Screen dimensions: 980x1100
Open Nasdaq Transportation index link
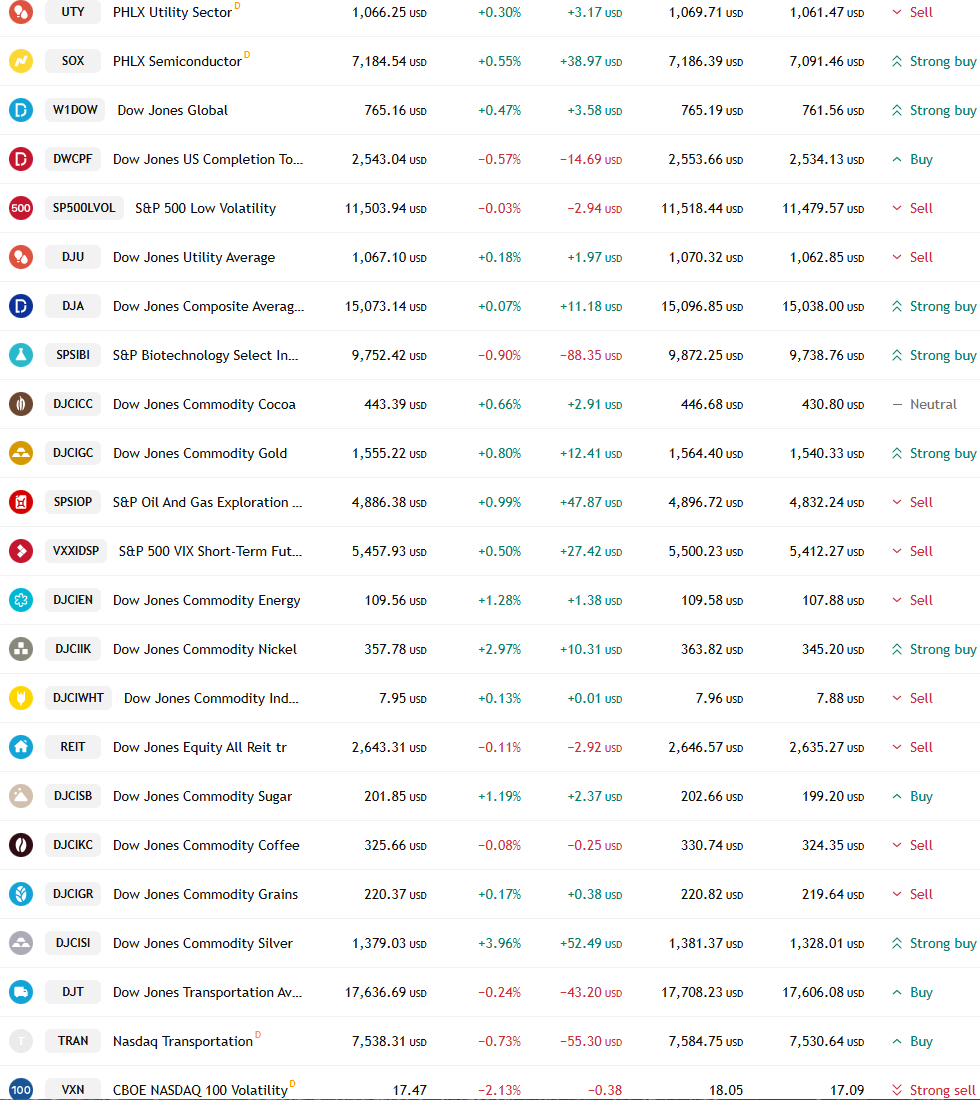[x=183, y=1042]
